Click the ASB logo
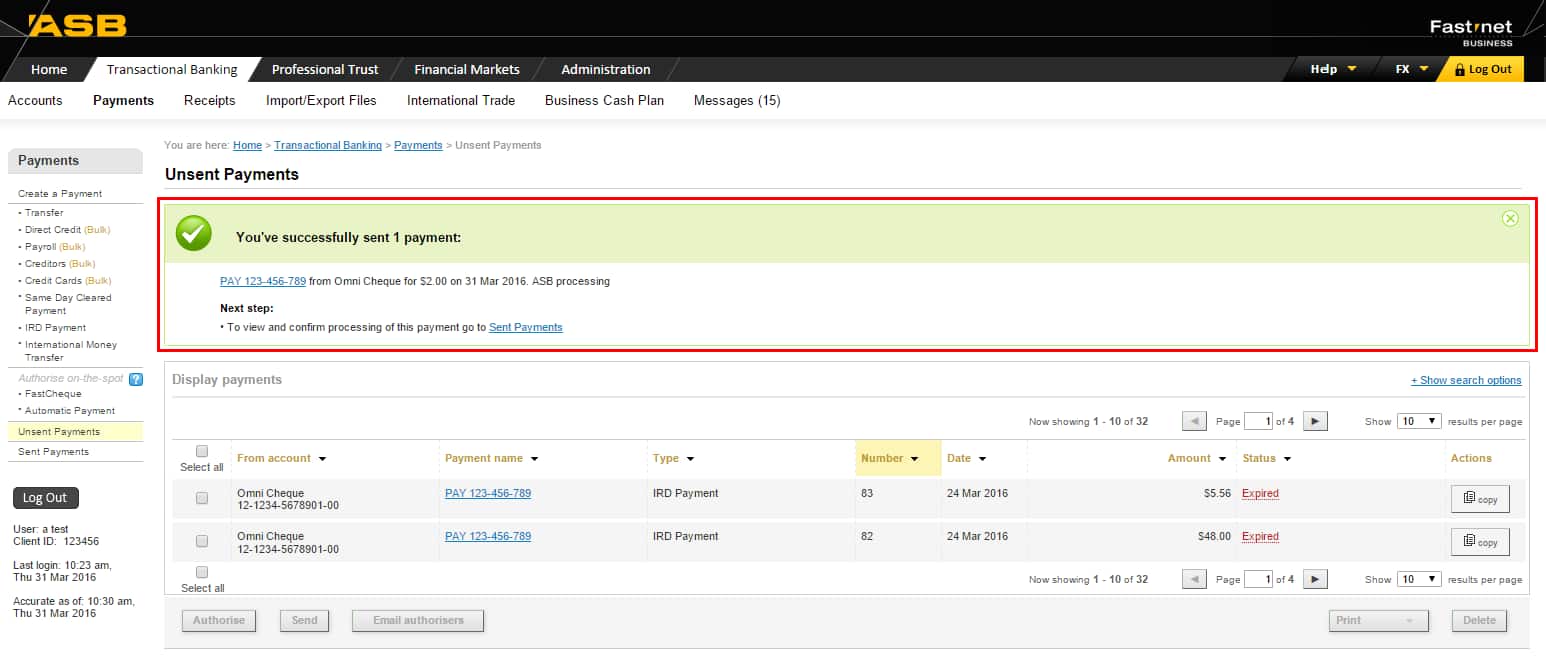 pos(78,25)
